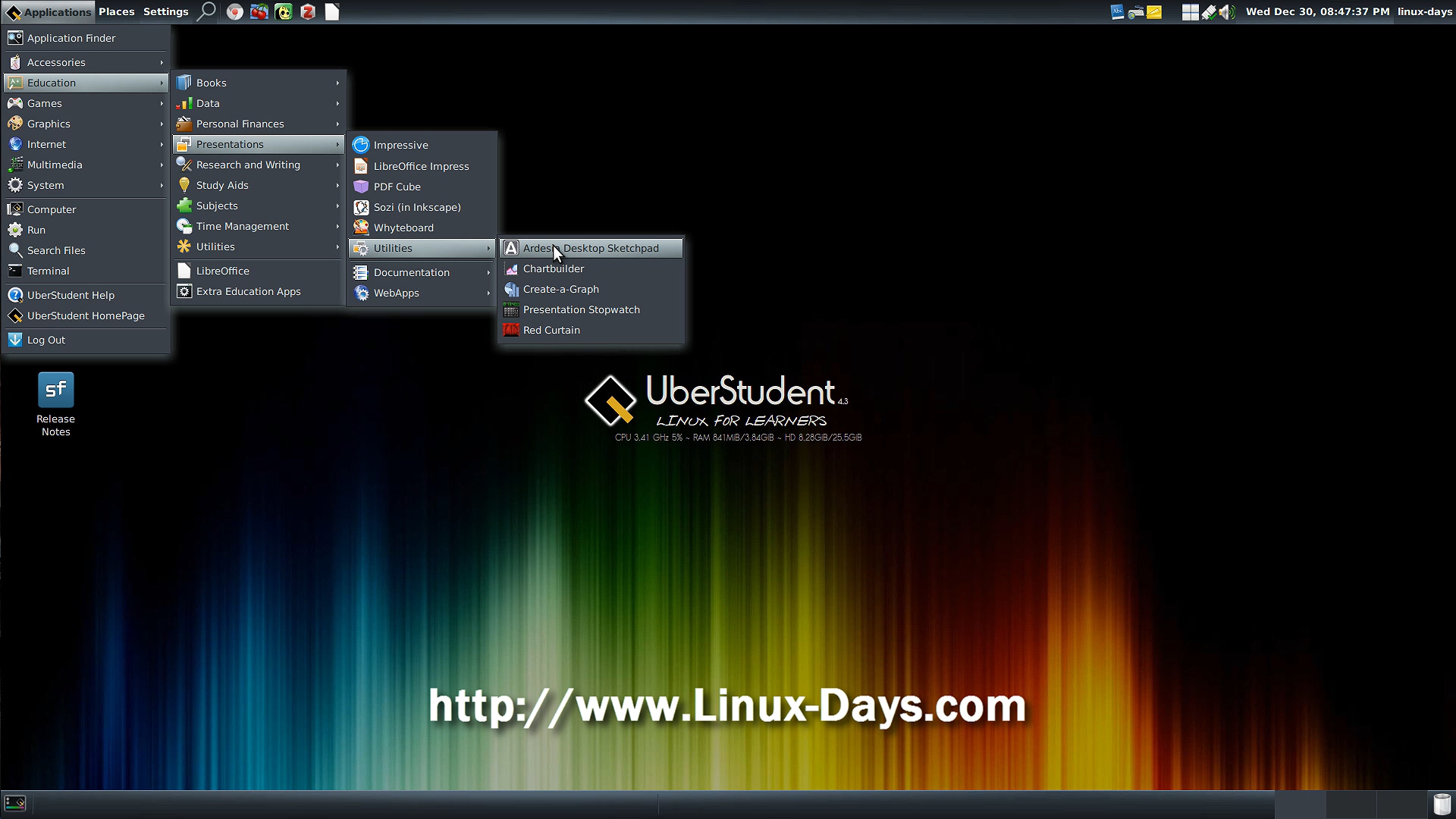
Task: Expand the Internet submenu arrow
Action: coord(162,144)
